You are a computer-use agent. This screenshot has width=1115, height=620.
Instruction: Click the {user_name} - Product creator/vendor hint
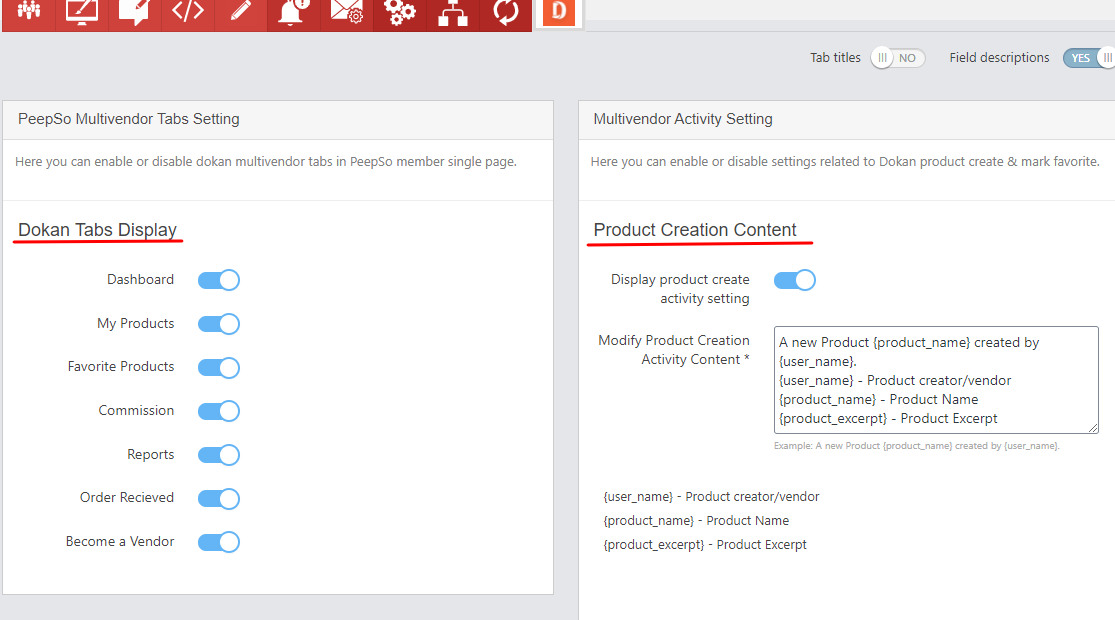(711, 496)
